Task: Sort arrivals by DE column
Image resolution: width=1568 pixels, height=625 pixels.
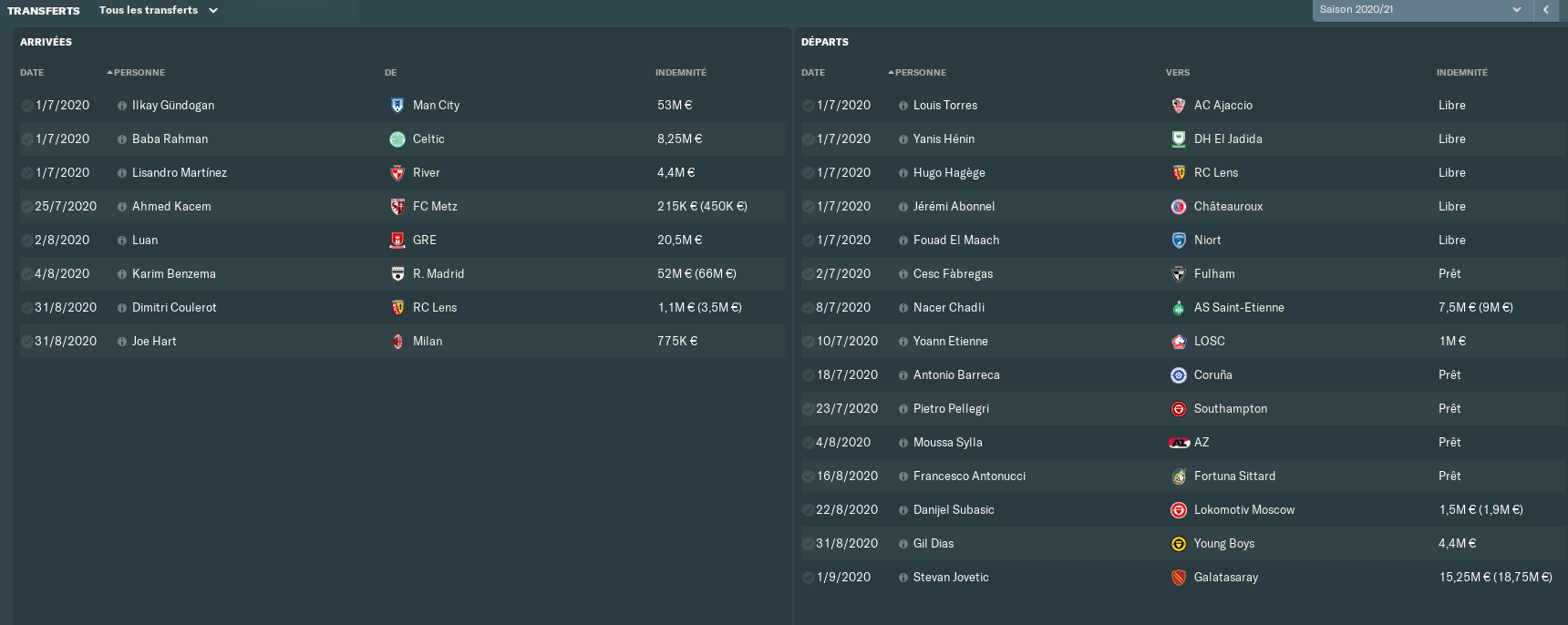Action: tap(390, 73)
